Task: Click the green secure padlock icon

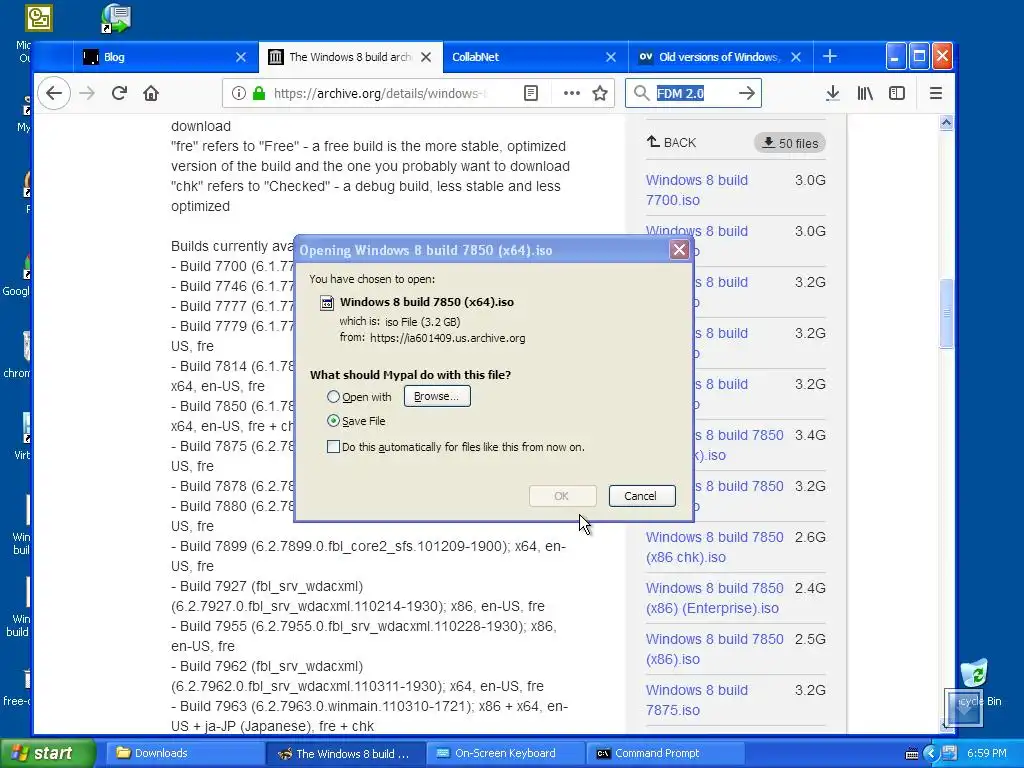Action: pyautogui.click(x=259, y=93)
